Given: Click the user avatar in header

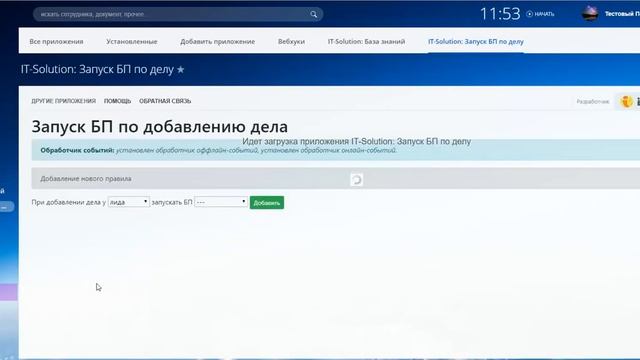Looking at the screenshot, I should click(x=590, y=14).
